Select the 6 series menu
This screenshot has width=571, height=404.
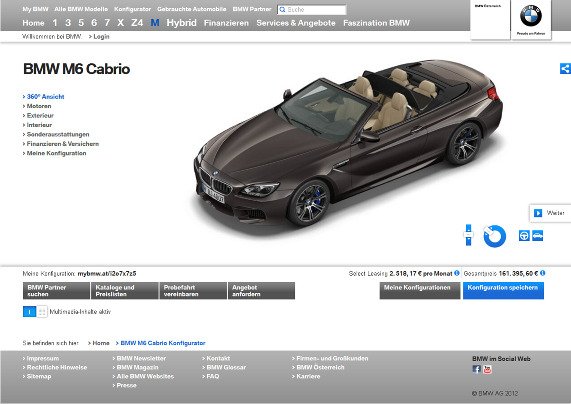tap(94, 23)
